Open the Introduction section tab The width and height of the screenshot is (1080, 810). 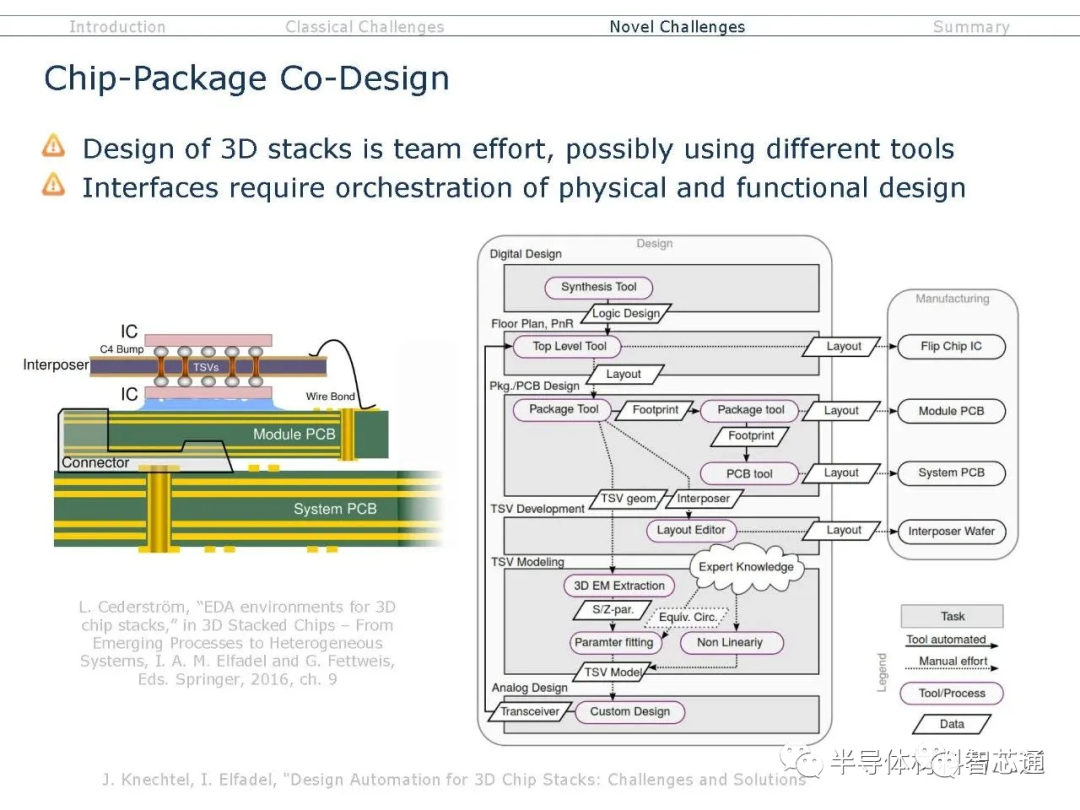pos(117,27)
